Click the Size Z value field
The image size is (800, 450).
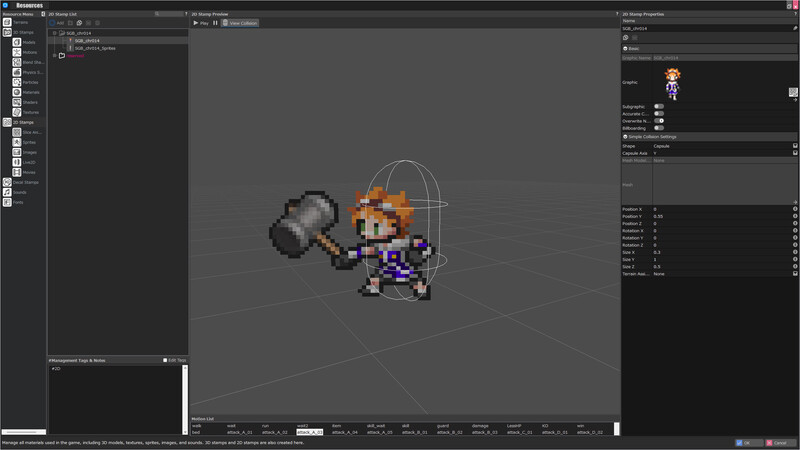click(722, 266)
